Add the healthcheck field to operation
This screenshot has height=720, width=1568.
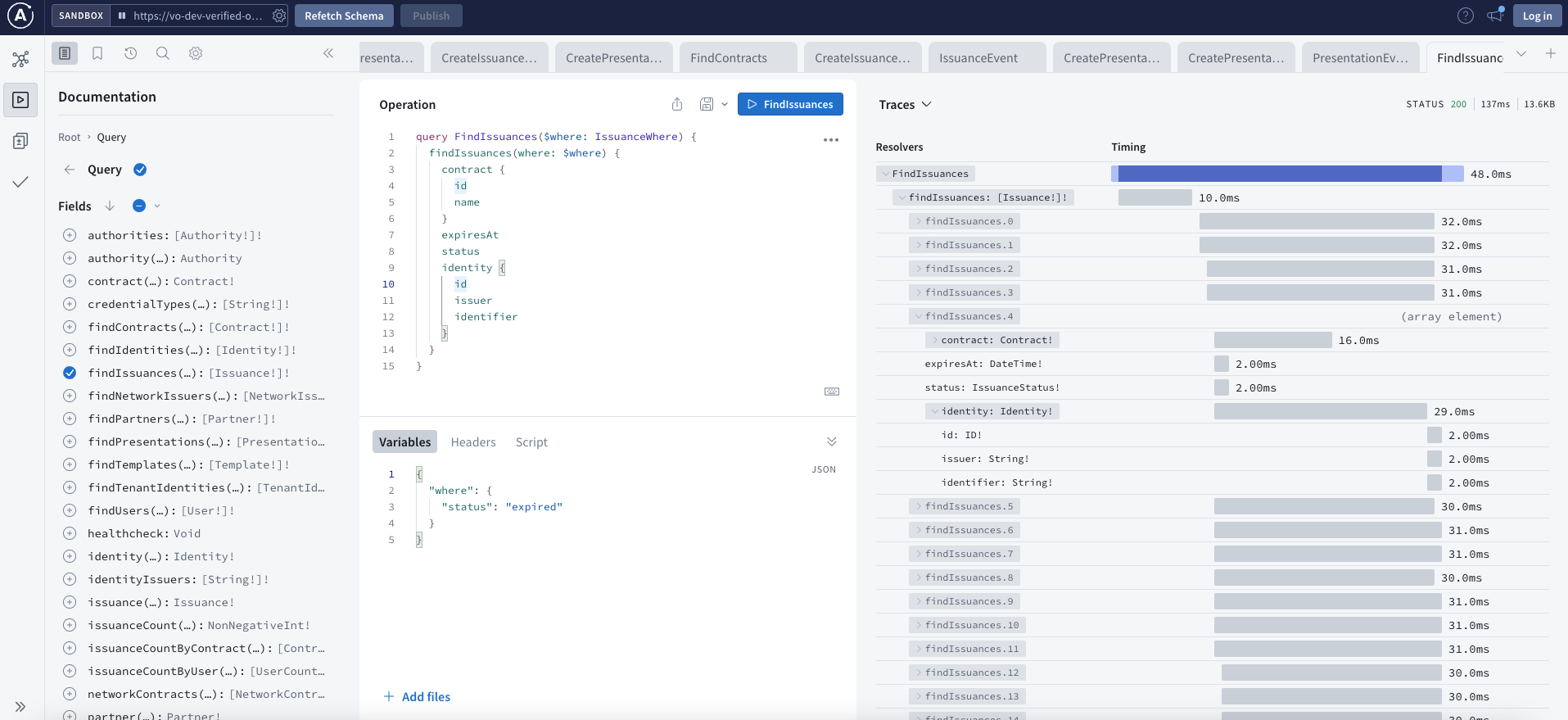70,533
